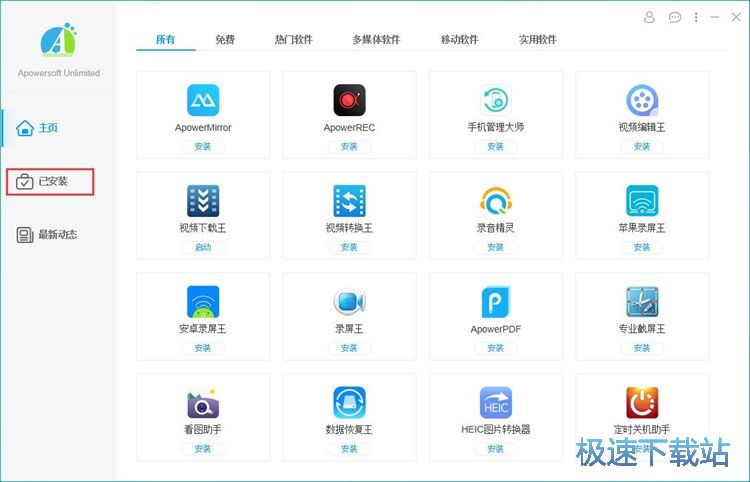The width and height of the screenshot is (750, 482).
Task: Select the 录屏王 camera icon
Action: [x=349, y=302]
